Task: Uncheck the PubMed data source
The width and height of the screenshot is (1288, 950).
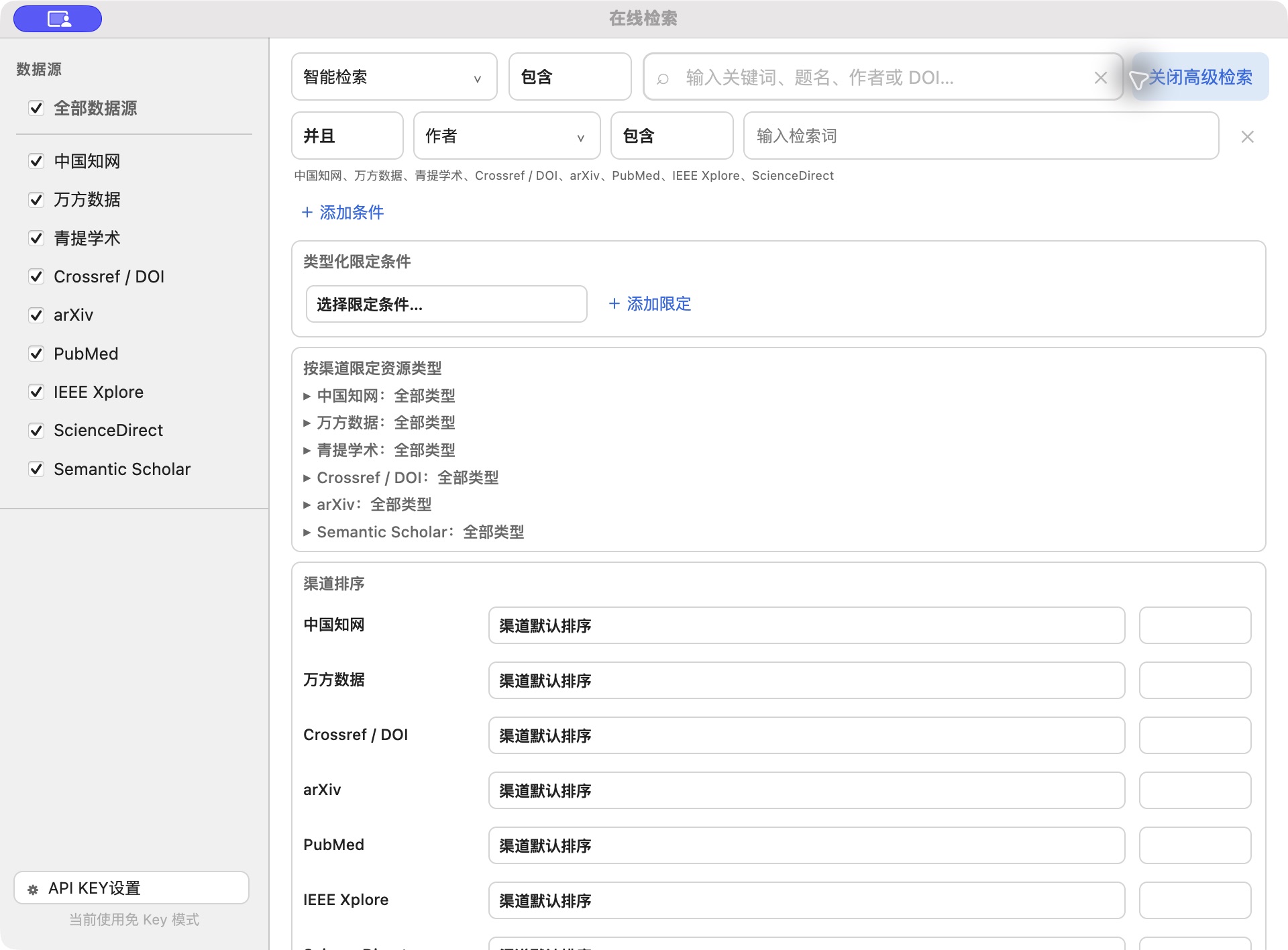Action: pyautogui.click(x=36, y=354)
